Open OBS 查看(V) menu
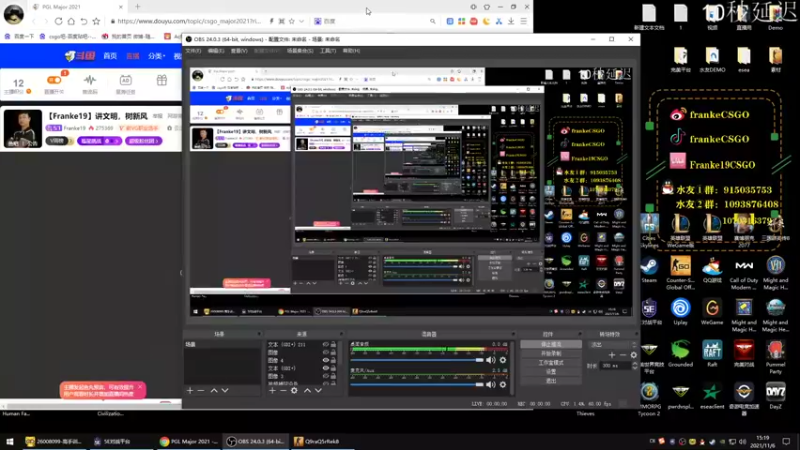The width and height of the screenshot is (800, 450). pos(239,51)
